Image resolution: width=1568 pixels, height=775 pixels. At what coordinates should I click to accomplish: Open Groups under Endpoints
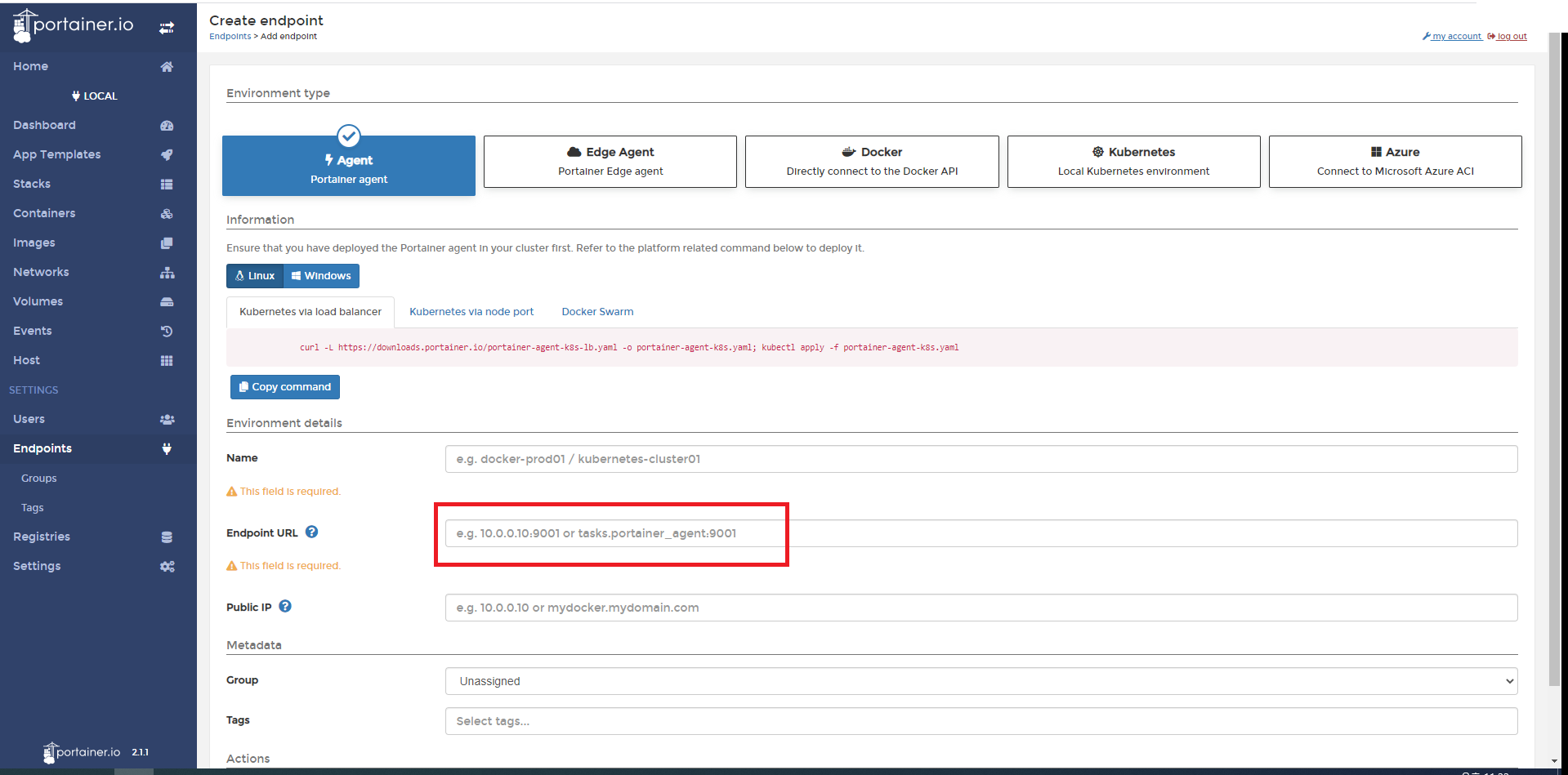pos(98,479)
